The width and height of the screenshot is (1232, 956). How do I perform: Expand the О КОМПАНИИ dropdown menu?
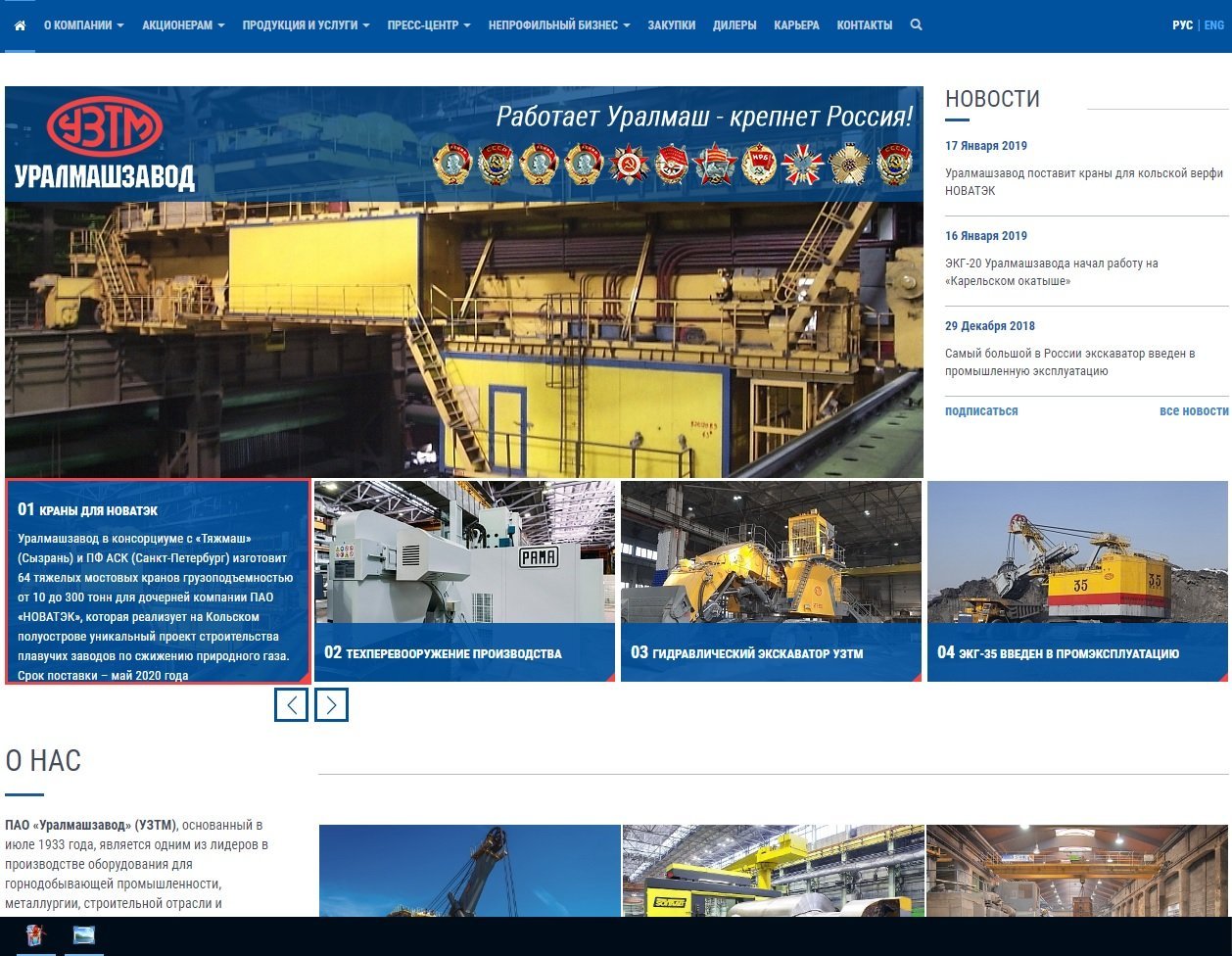point(83,25)
